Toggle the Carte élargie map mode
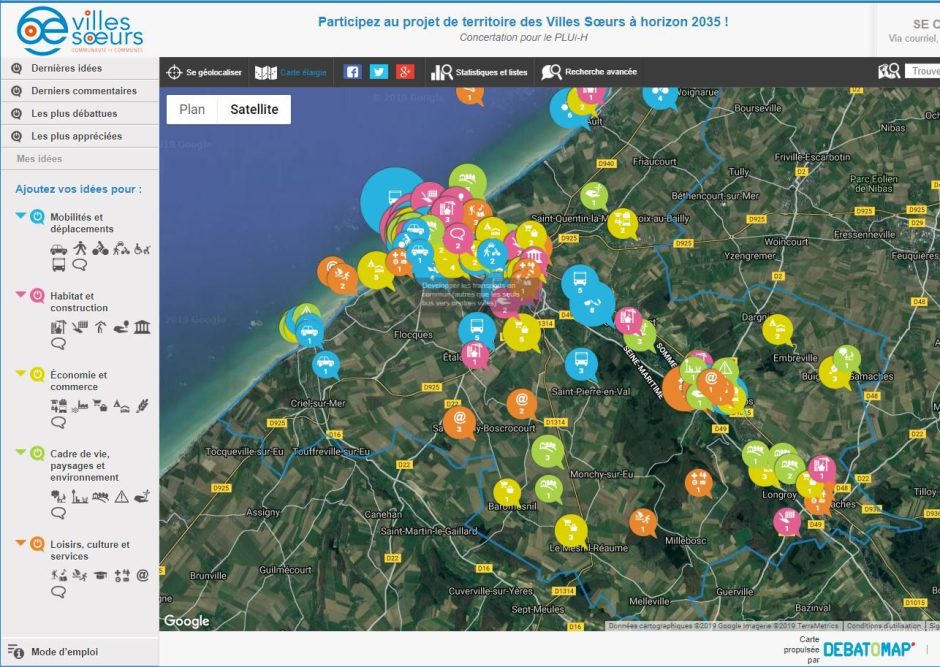The width and height of the screenshot is (940, 667). [x=290, y=72]
